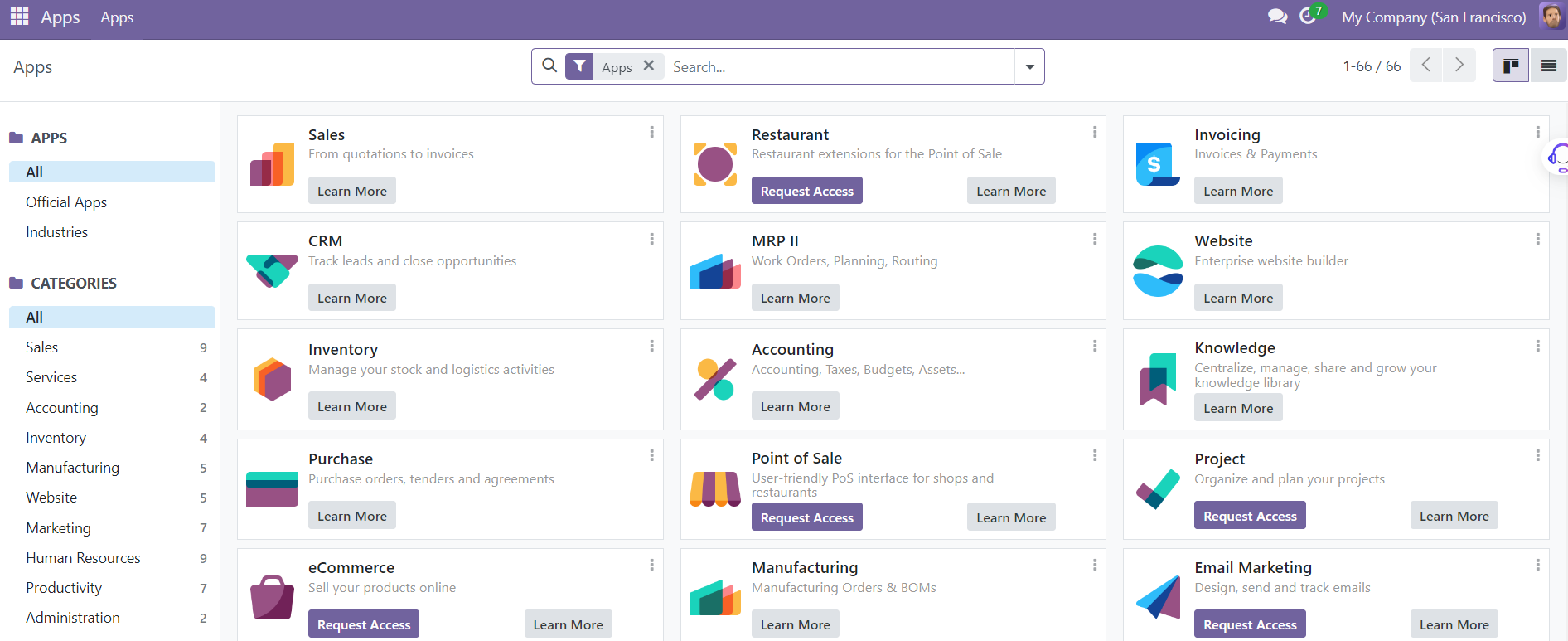Click the Accounting app icon
Screen dimensions: 1568x641
coord(715,379)
